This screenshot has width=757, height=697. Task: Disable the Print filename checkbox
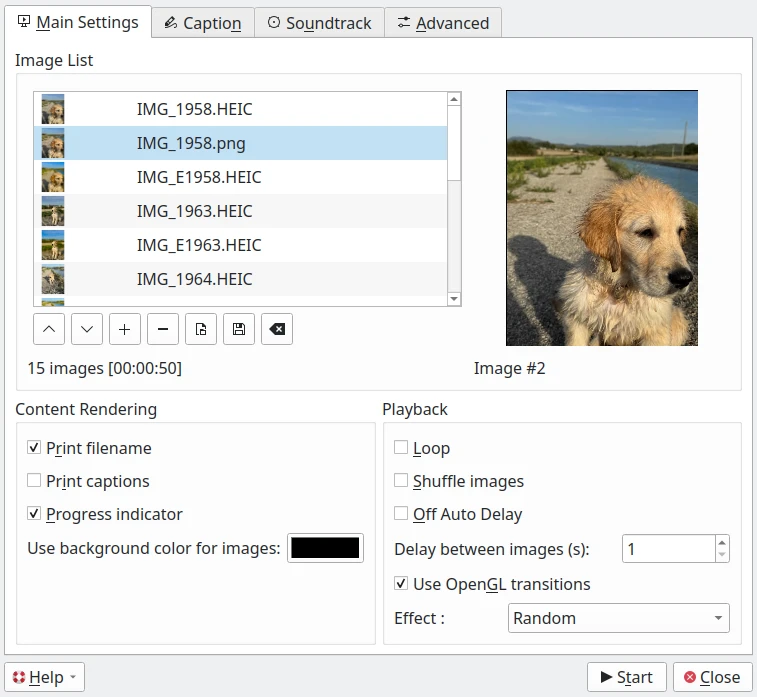click(x=35, y=448)
